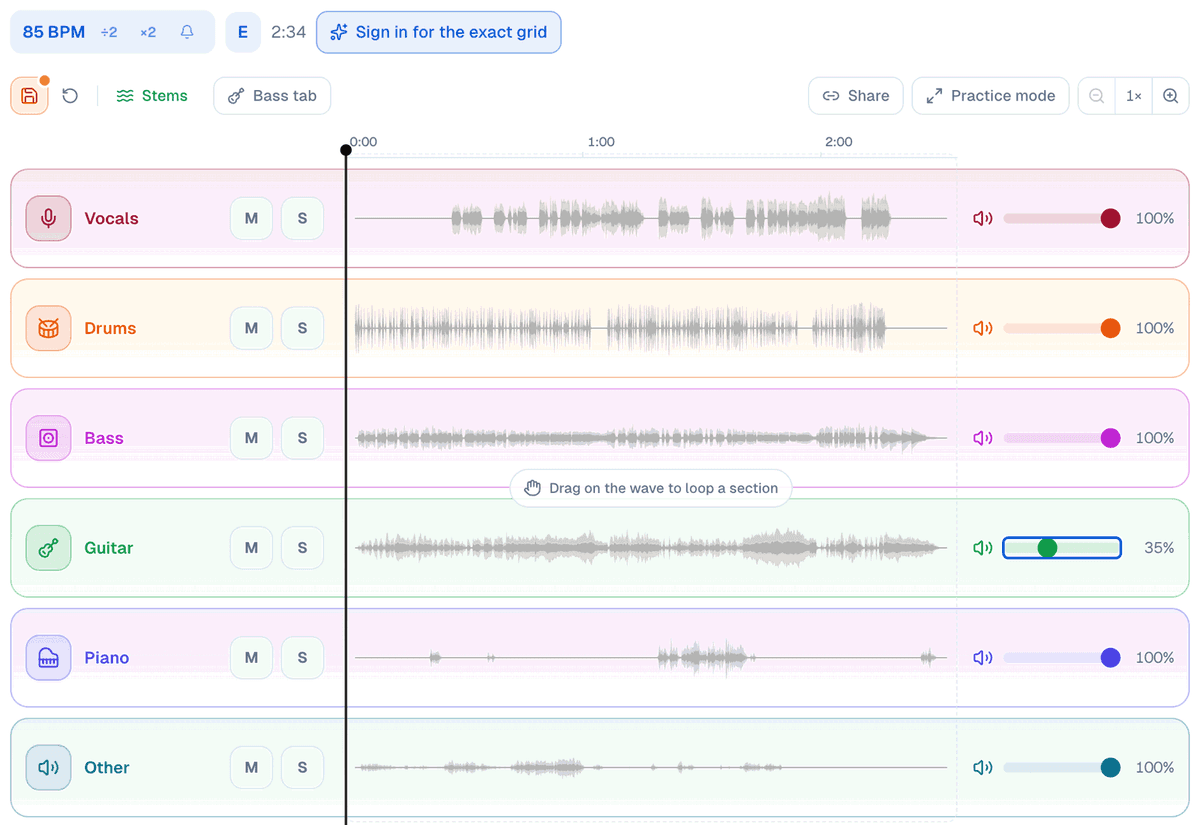
Task: Click the playhead handle at 0:00
Action: [346, 150]
